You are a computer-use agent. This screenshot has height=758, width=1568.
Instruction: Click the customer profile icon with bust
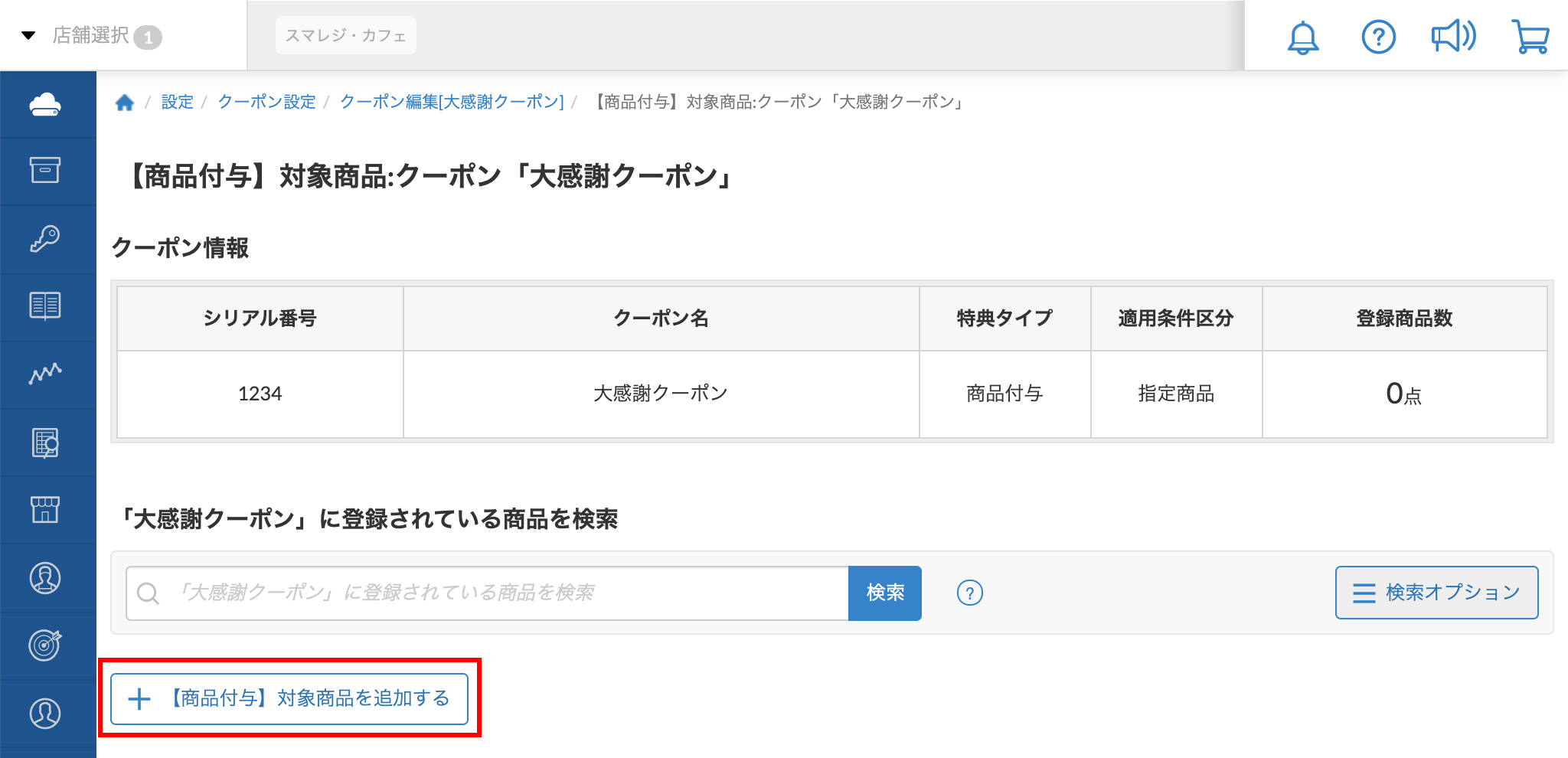pyautogui.click(x=45, y=578)
